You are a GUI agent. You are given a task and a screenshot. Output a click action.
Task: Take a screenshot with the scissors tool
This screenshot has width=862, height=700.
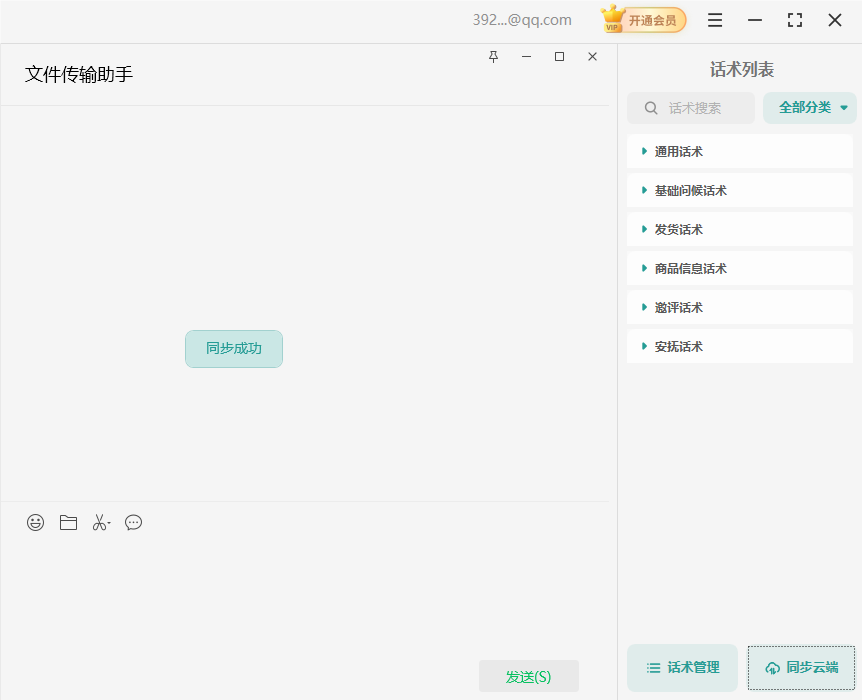point(98,522)
